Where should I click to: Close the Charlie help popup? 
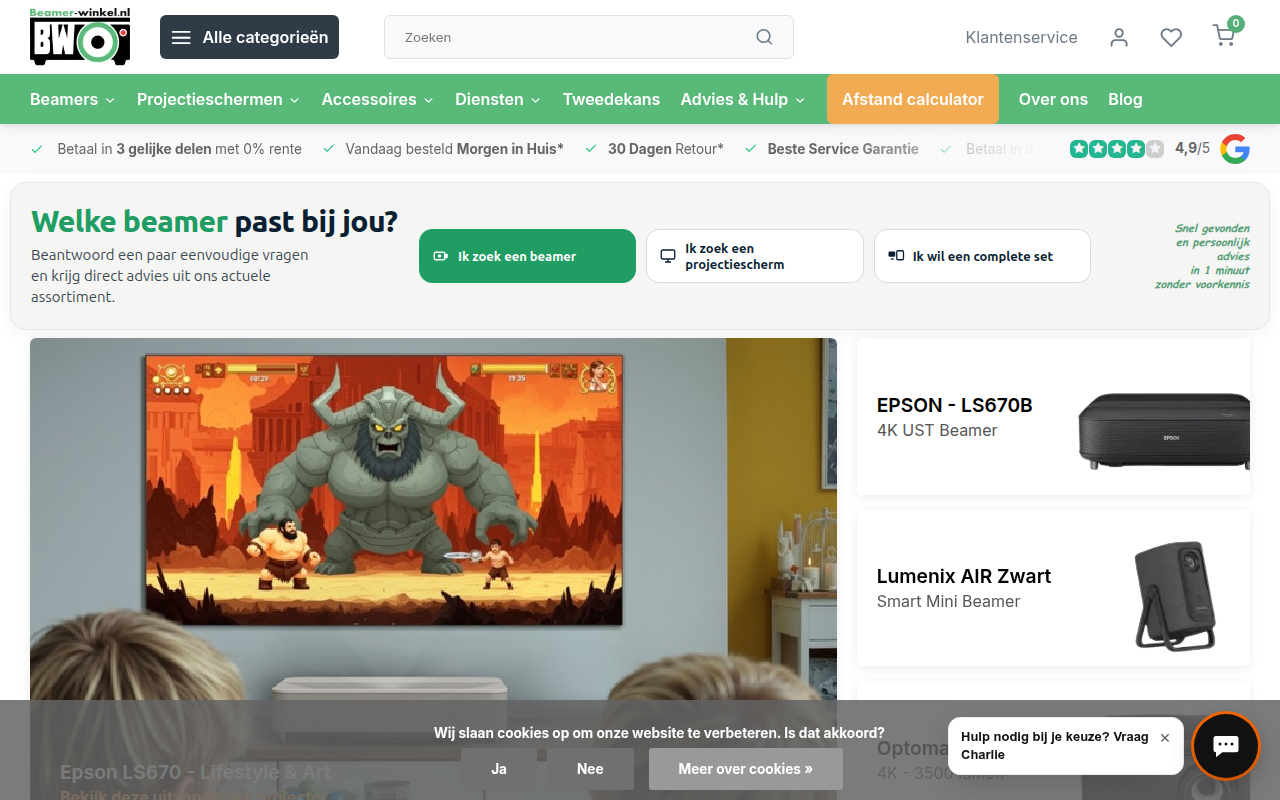1165,738
